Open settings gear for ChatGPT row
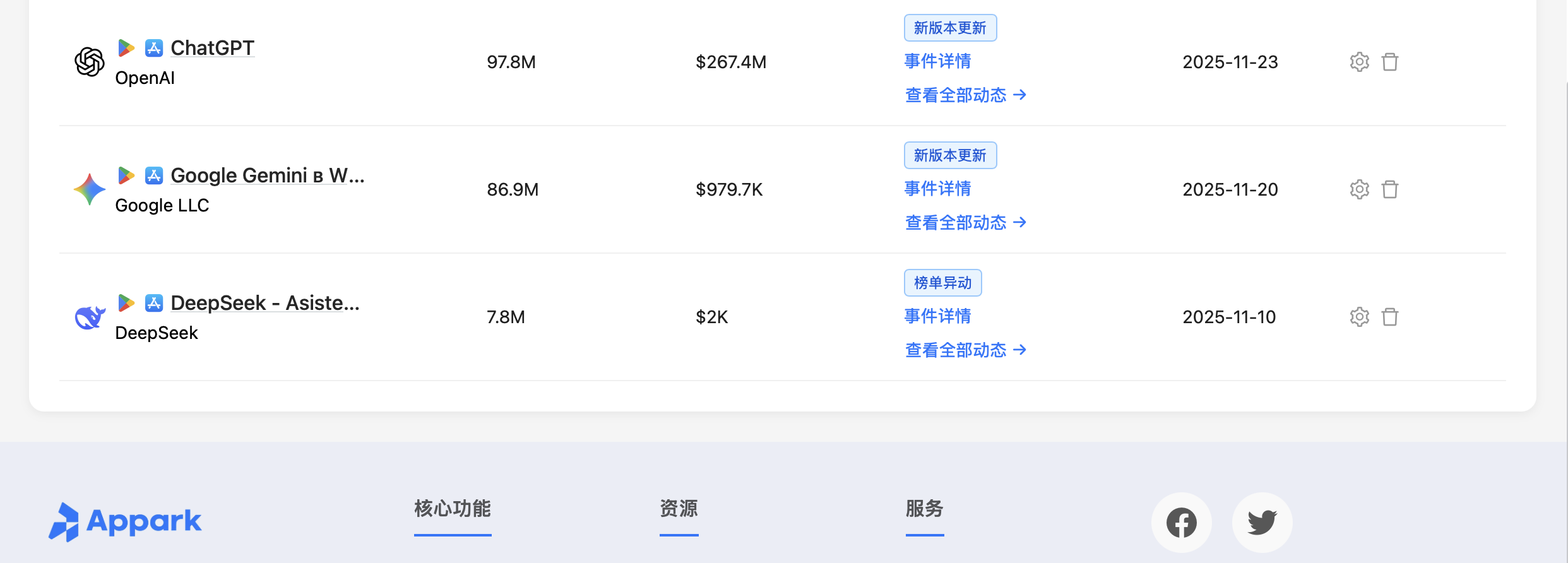1568x563 pixels. (1359, 62)
